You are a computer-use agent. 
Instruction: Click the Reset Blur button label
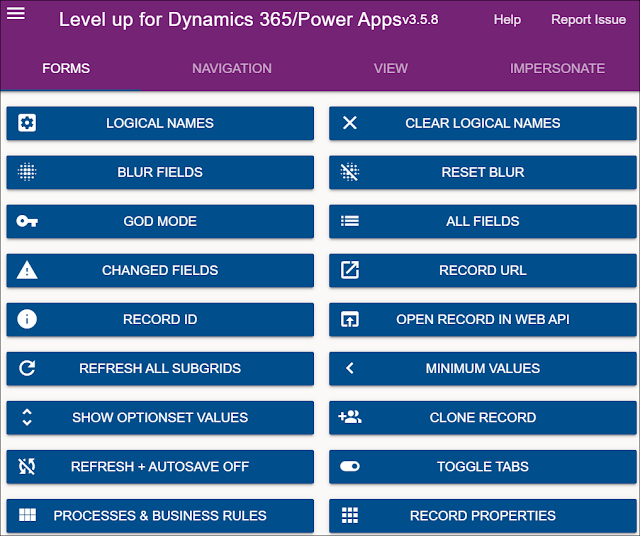482,172
